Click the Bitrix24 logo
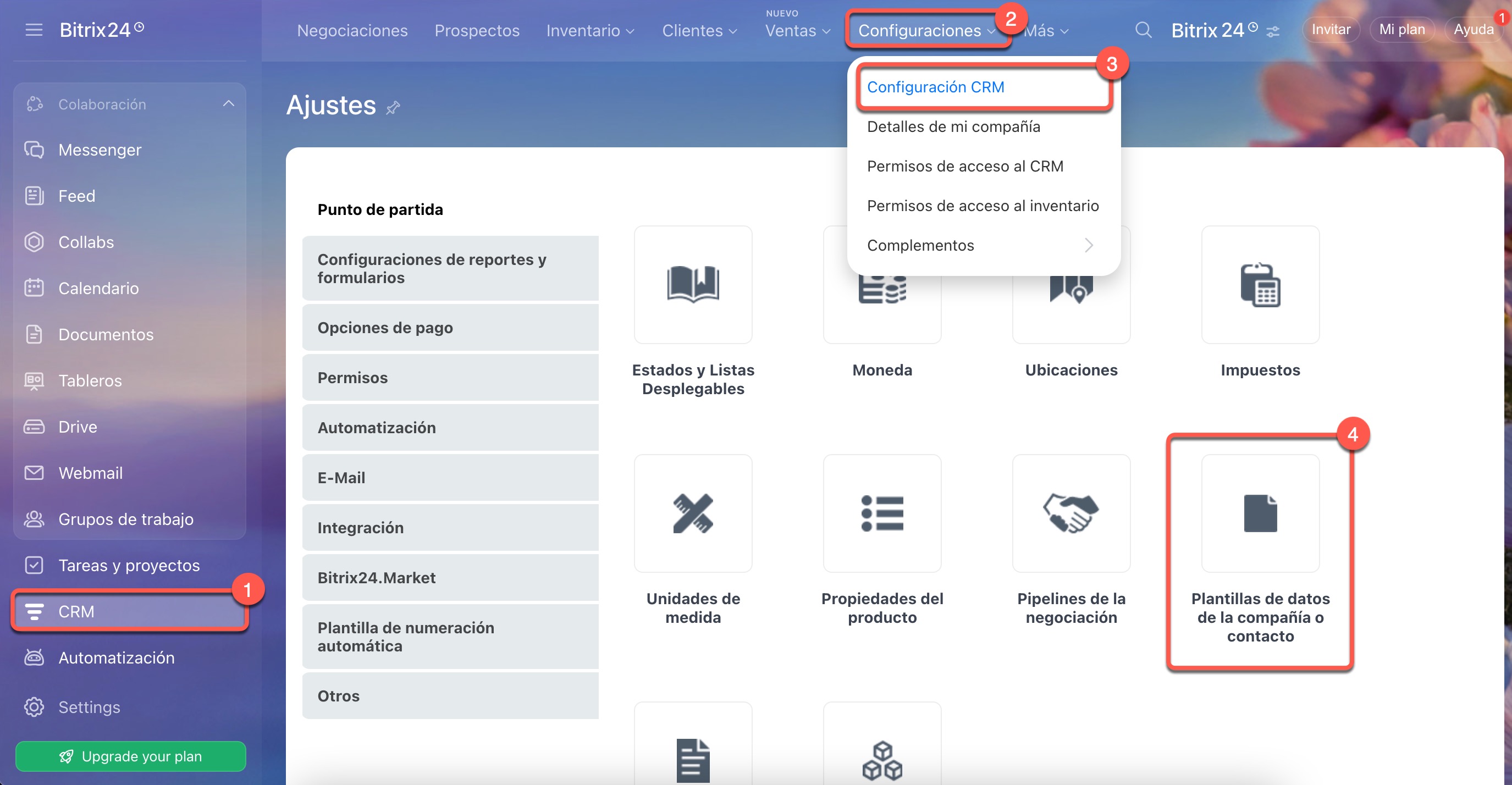Viewport: 1512px width, 785px height. (x=102, y=30)
